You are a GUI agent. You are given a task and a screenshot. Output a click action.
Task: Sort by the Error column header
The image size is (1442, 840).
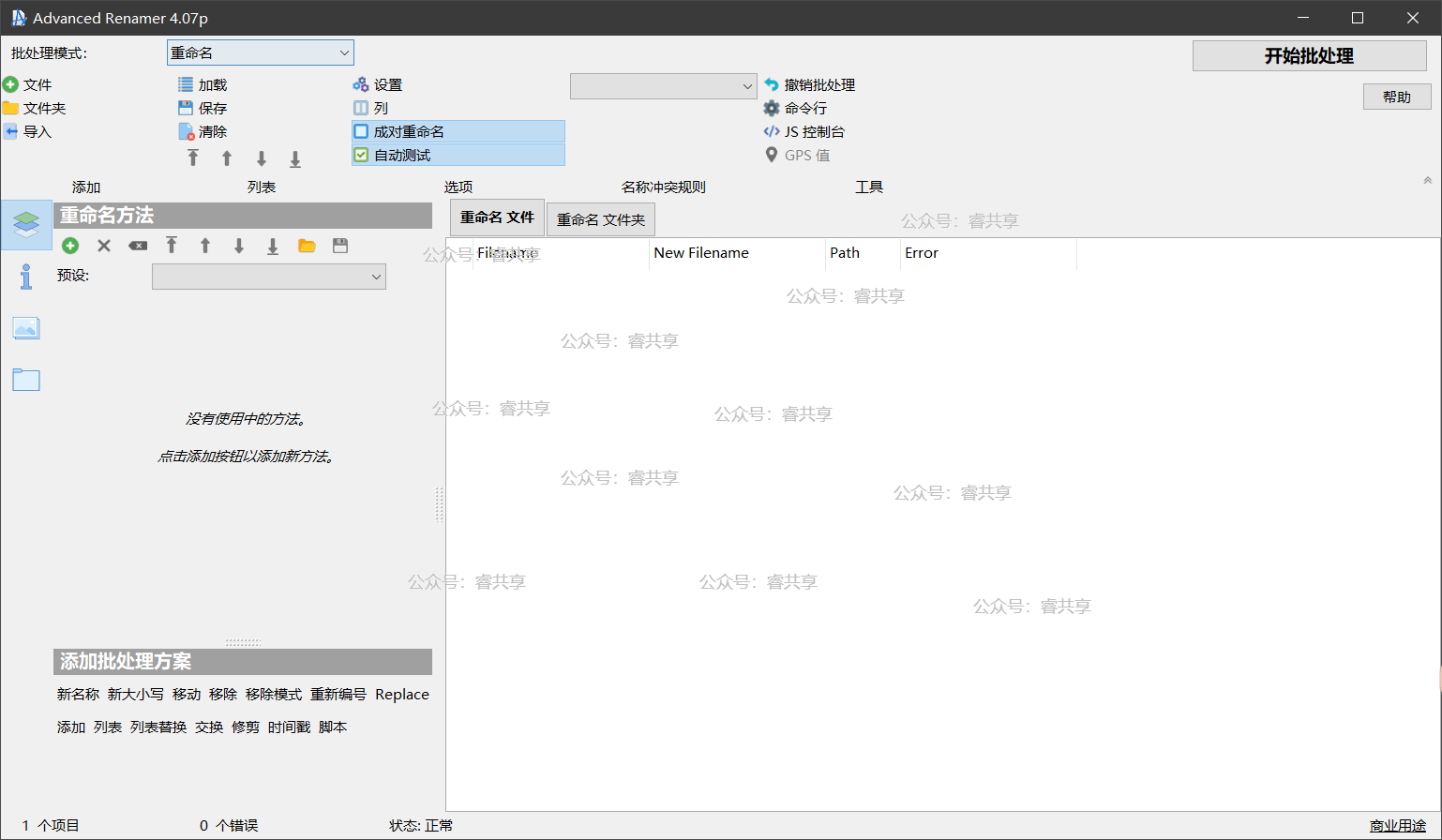(988, 253)
